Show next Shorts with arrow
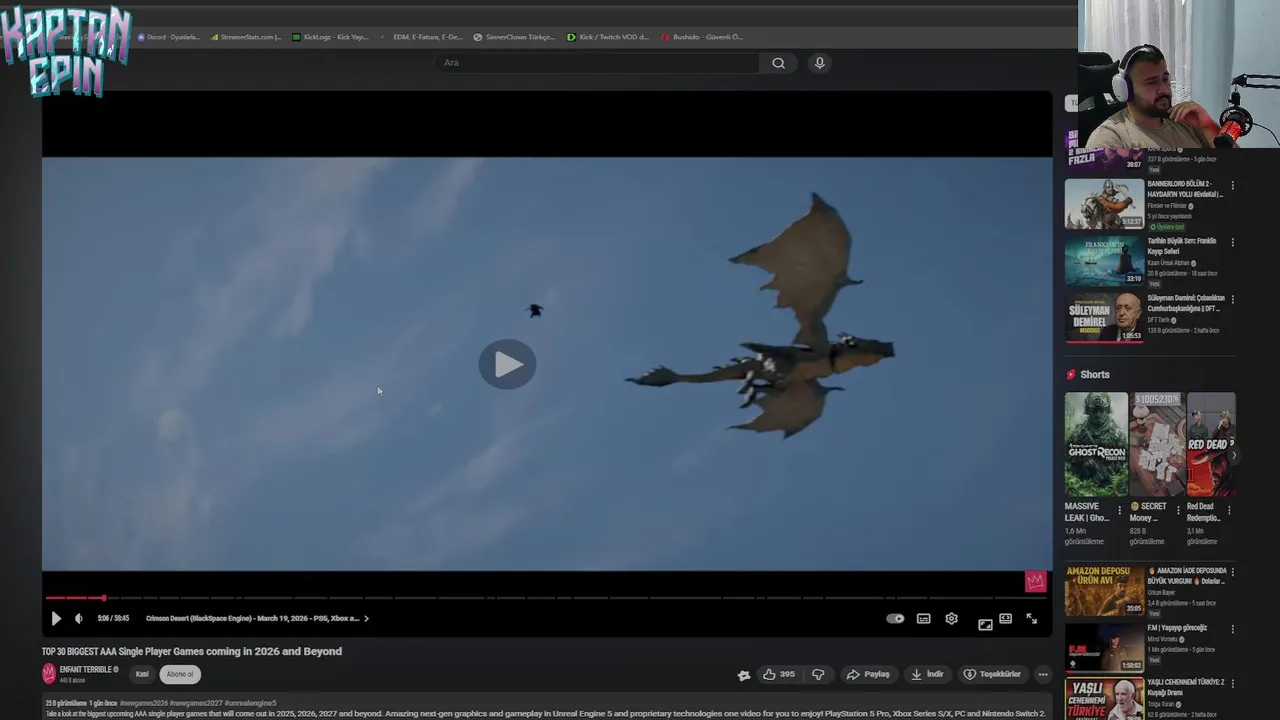The image size is (1280, 720). [x=1234, y=456]
